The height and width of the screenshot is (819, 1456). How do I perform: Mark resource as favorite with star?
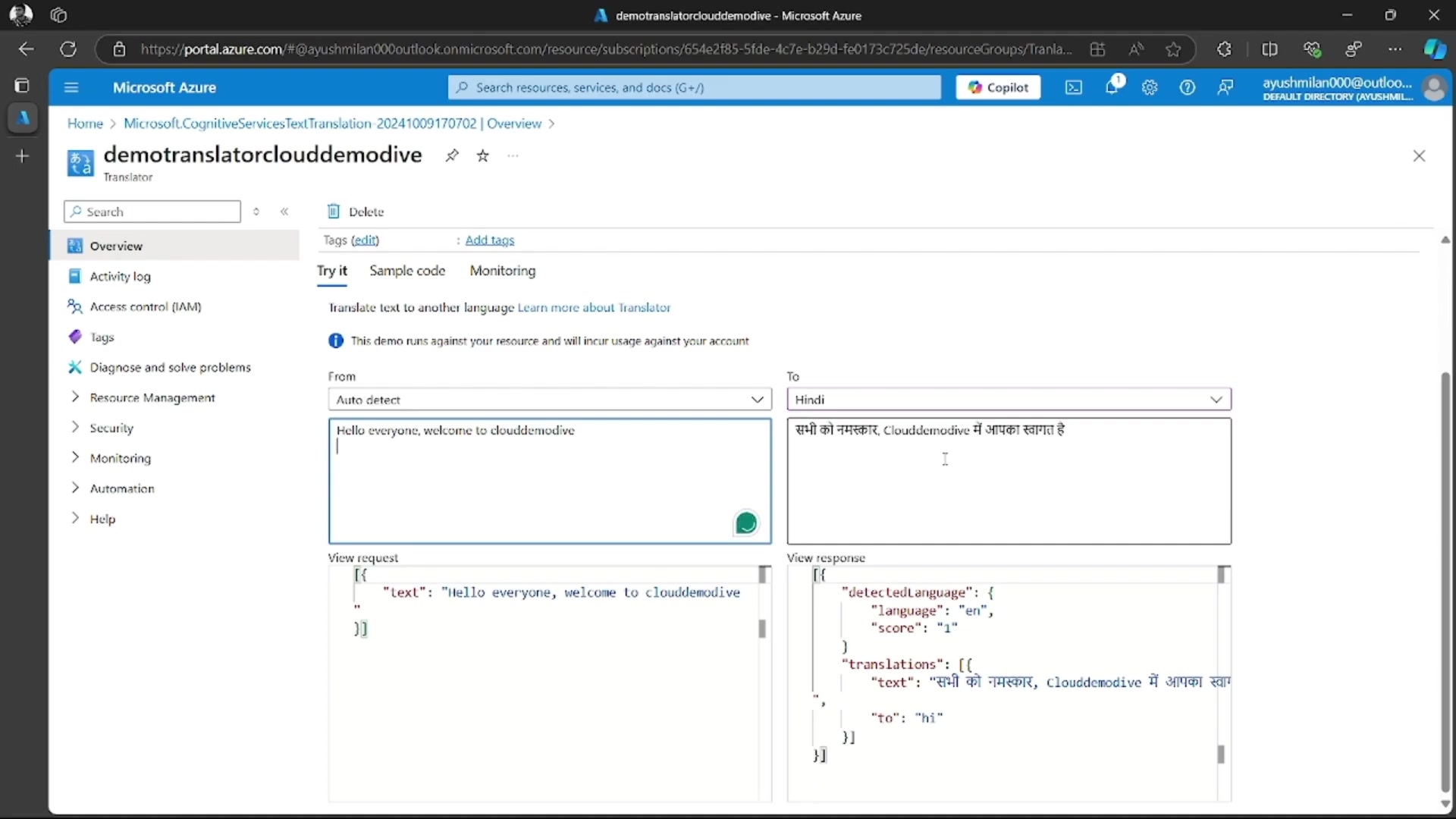tap(483, 155)
